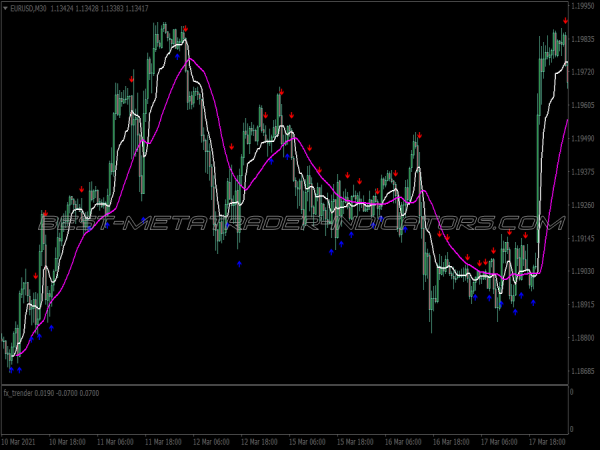Click the small triangle before EURUSD,M30

pyautogui.click(x=5, y=8)
